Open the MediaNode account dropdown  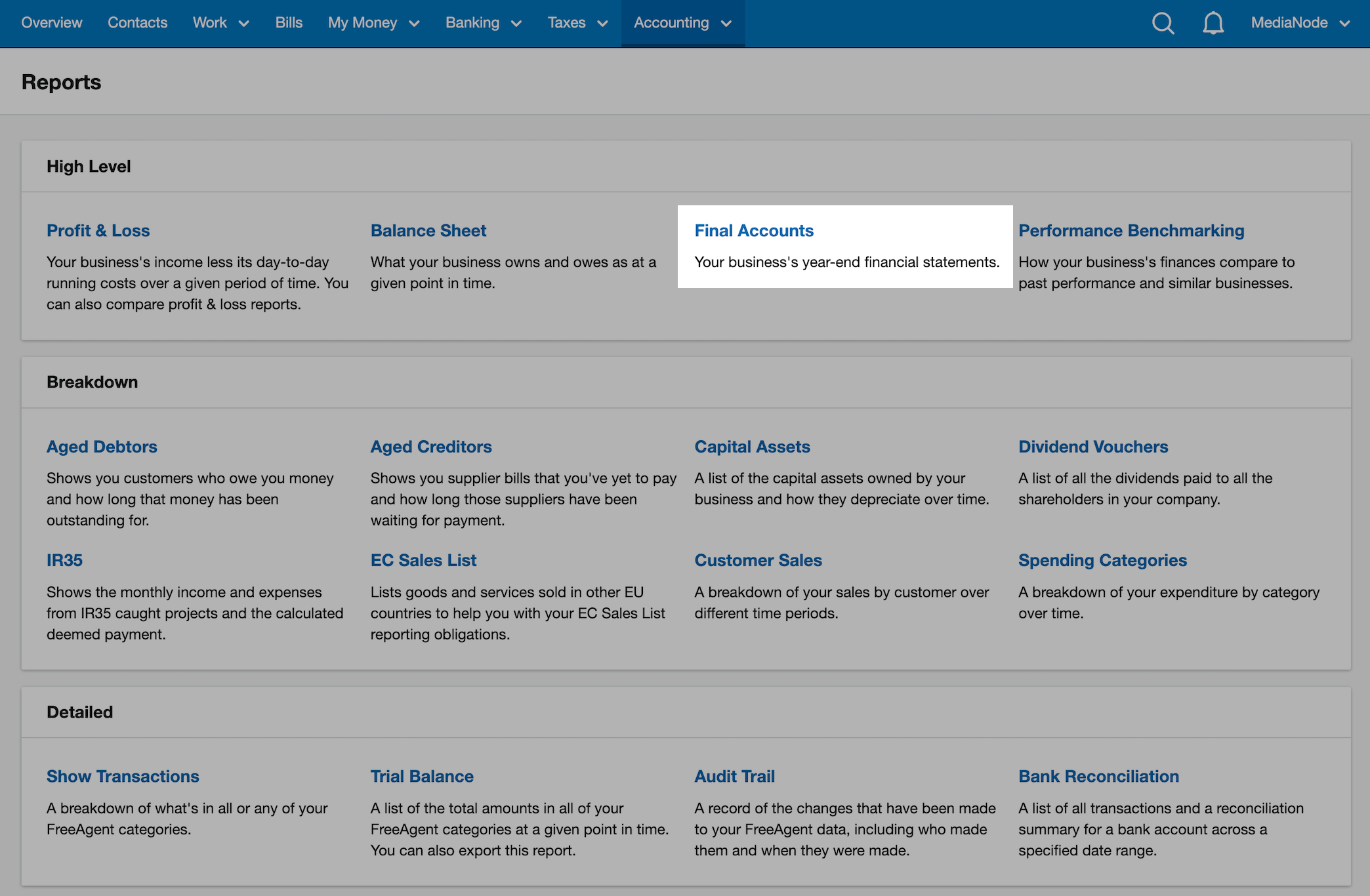(x=1298, y=23)
